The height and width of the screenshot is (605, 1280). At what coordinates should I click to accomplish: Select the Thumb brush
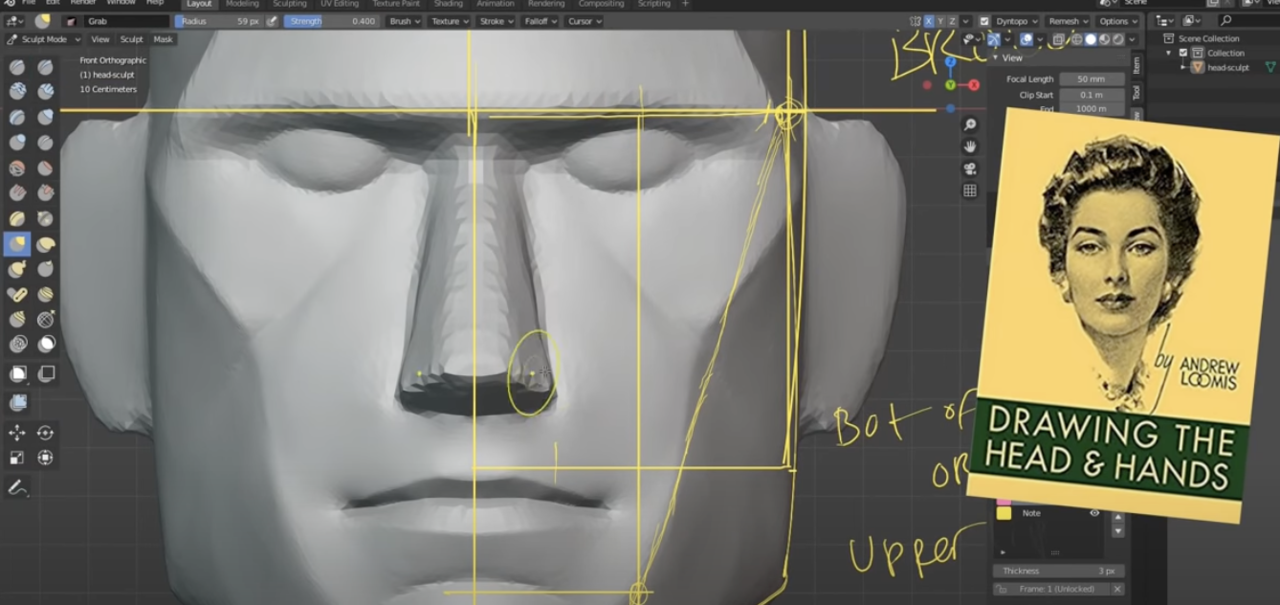point(46,269)
